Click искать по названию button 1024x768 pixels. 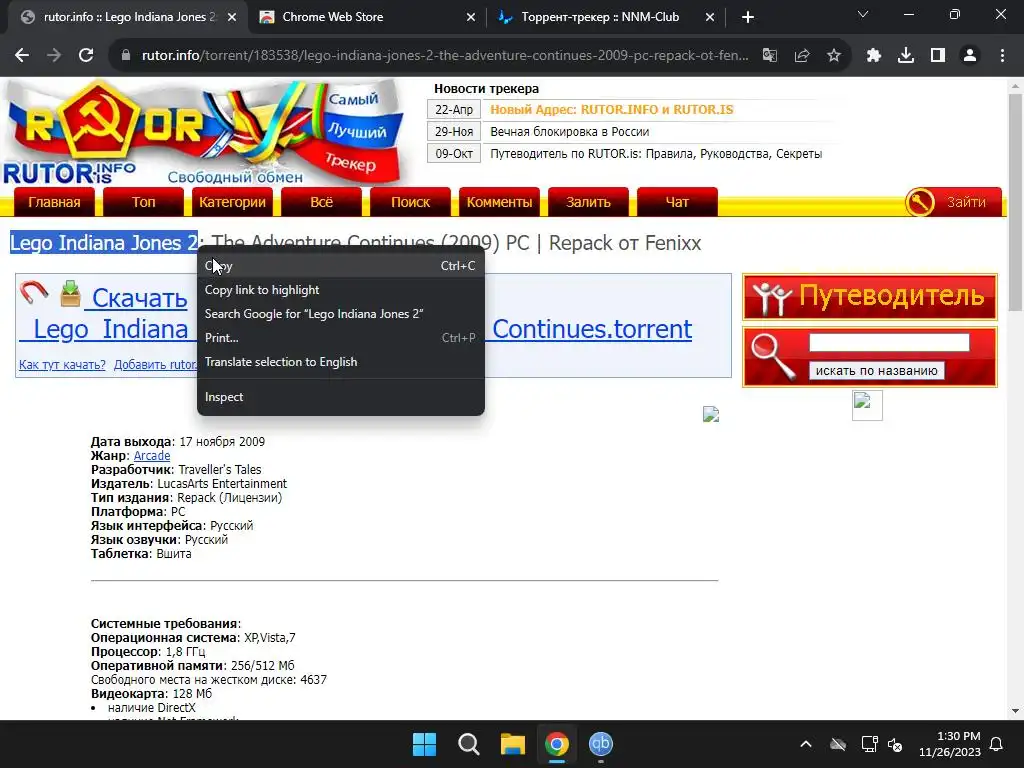pos(876,370)
